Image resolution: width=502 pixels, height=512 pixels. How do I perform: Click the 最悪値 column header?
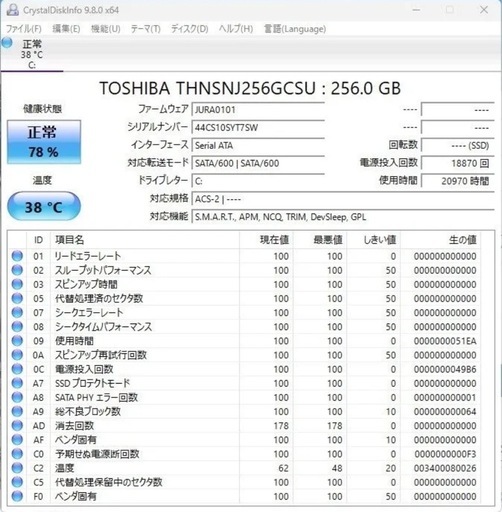point(320,240)
